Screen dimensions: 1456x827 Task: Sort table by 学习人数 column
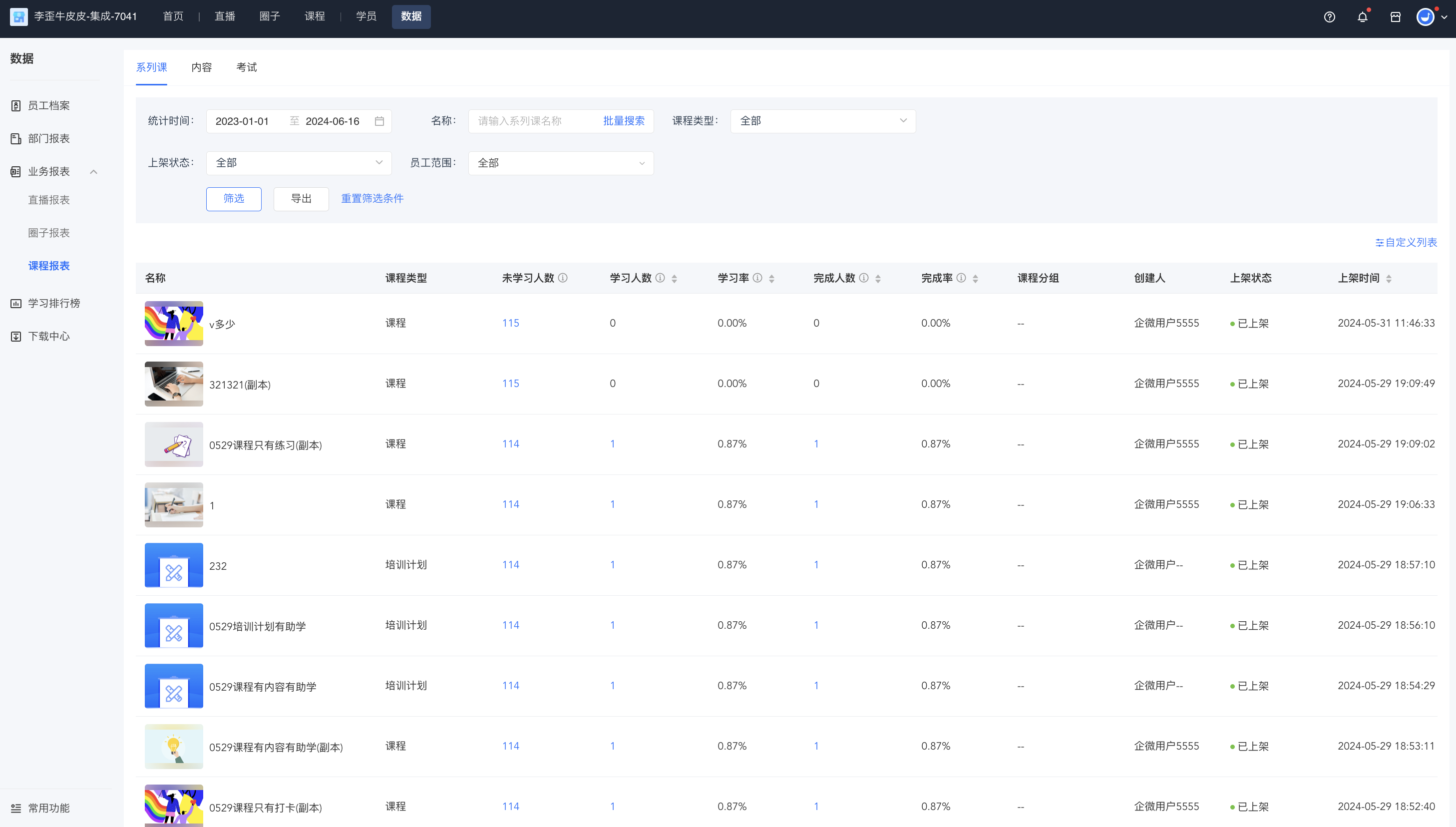point(674,278)
